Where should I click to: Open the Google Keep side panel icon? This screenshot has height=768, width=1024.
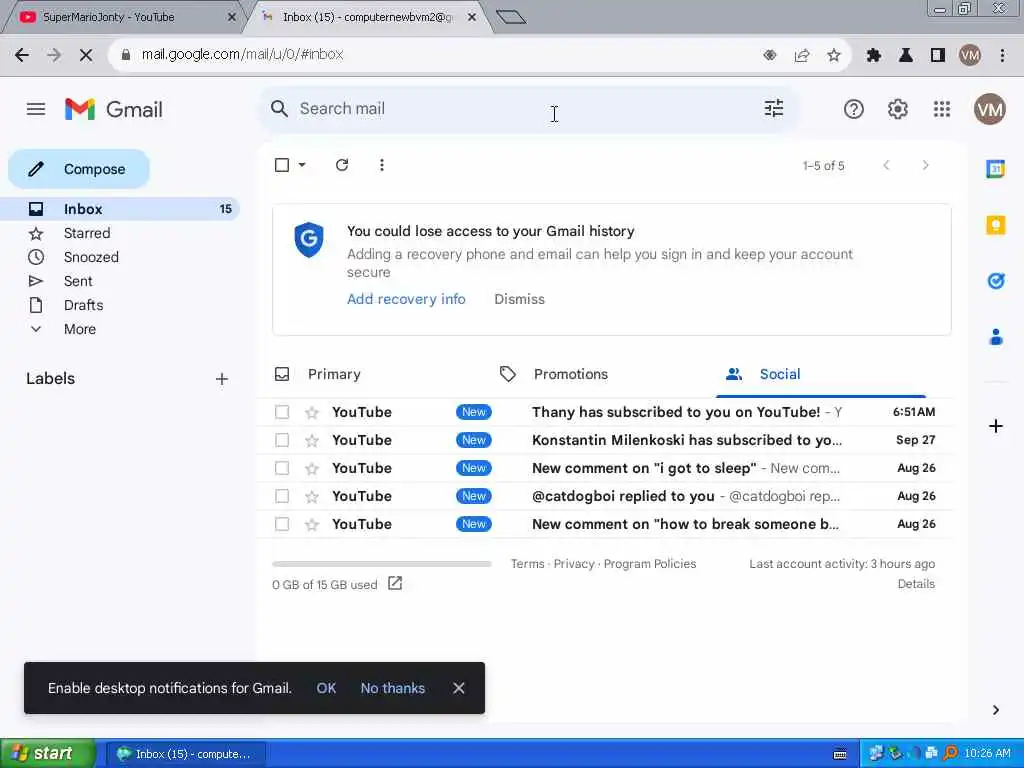[995, 225]
